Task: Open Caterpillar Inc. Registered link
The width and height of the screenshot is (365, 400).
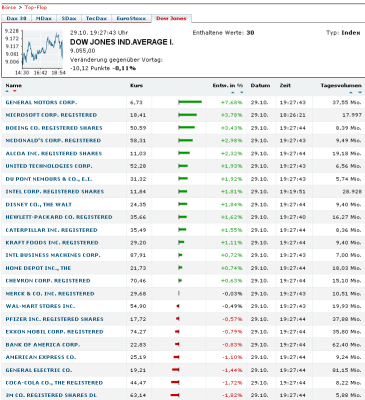Action: 51,230
